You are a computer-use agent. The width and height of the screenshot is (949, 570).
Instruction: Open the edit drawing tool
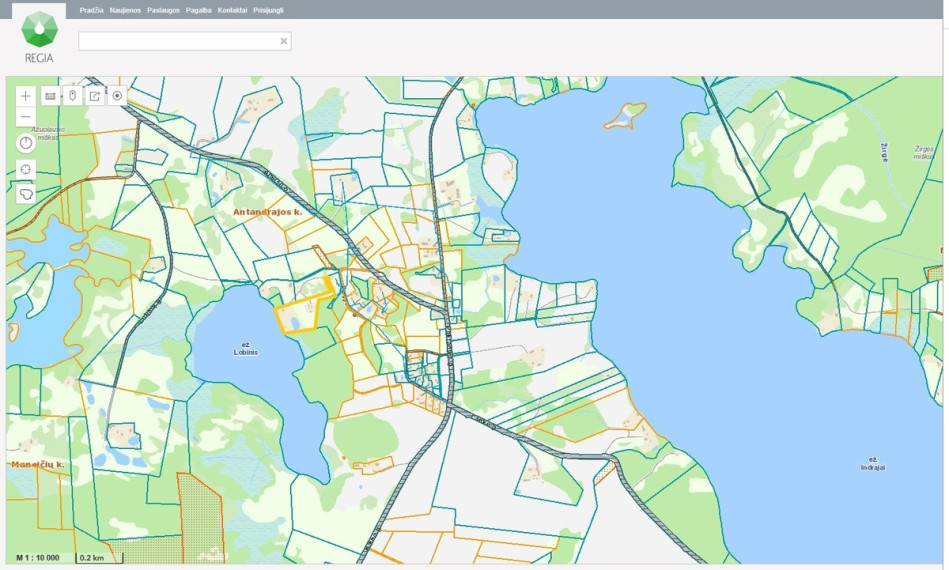click(95, 96)
